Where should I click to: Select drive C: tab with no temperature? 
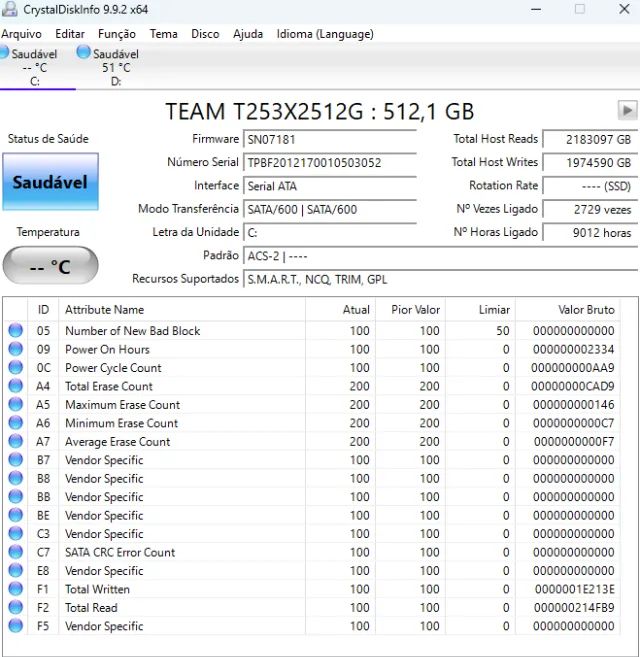[x=34, y=67]
